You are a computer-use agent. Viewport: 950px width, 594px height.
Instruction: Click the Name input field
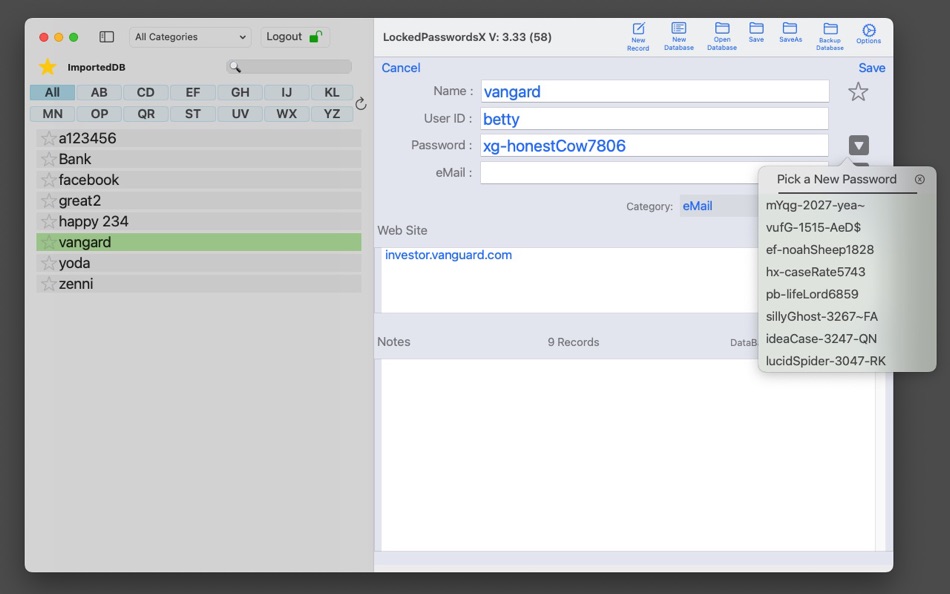coord(654,92)
